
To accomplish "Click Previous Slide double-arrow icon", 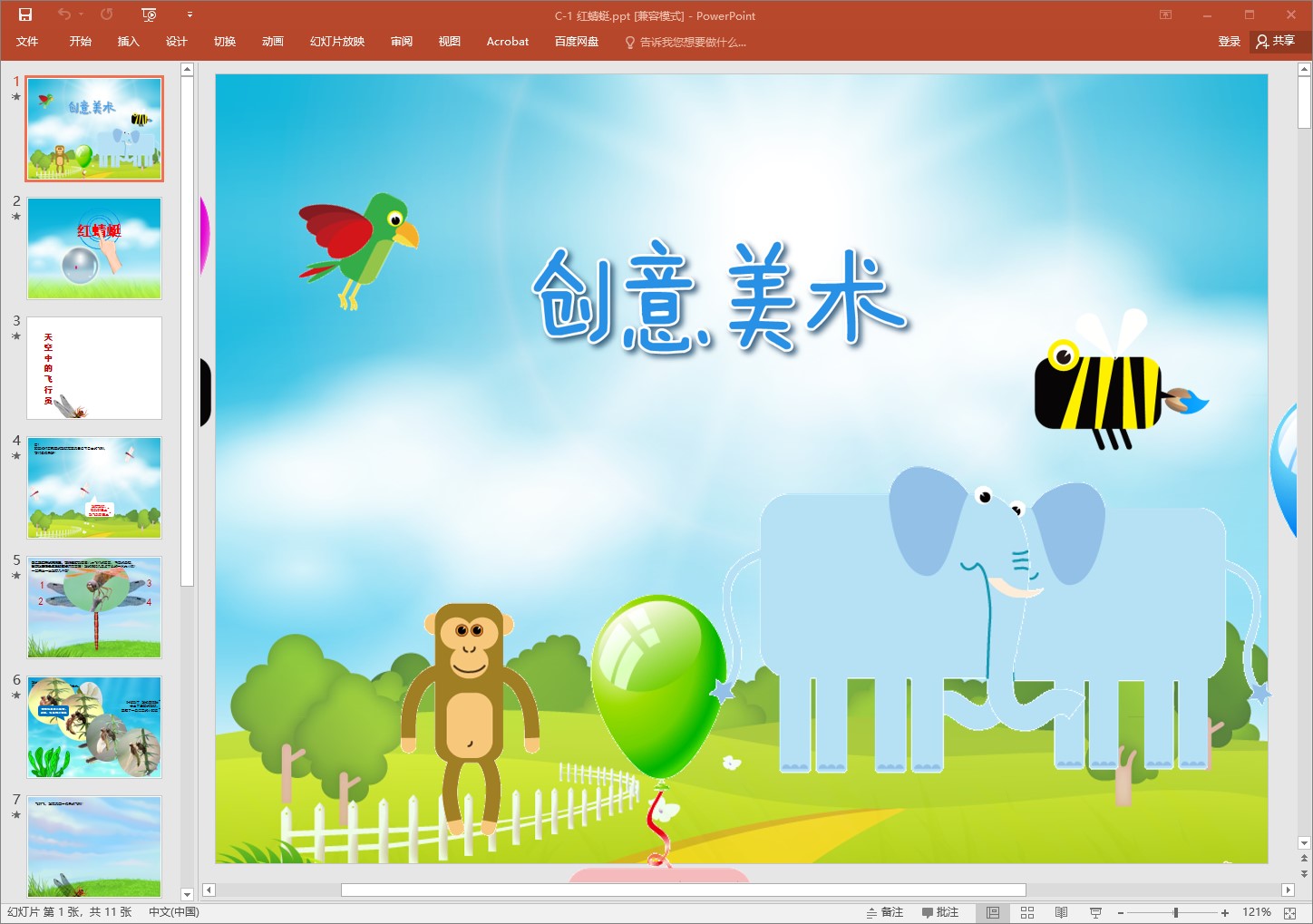I will click(1304, 858).
